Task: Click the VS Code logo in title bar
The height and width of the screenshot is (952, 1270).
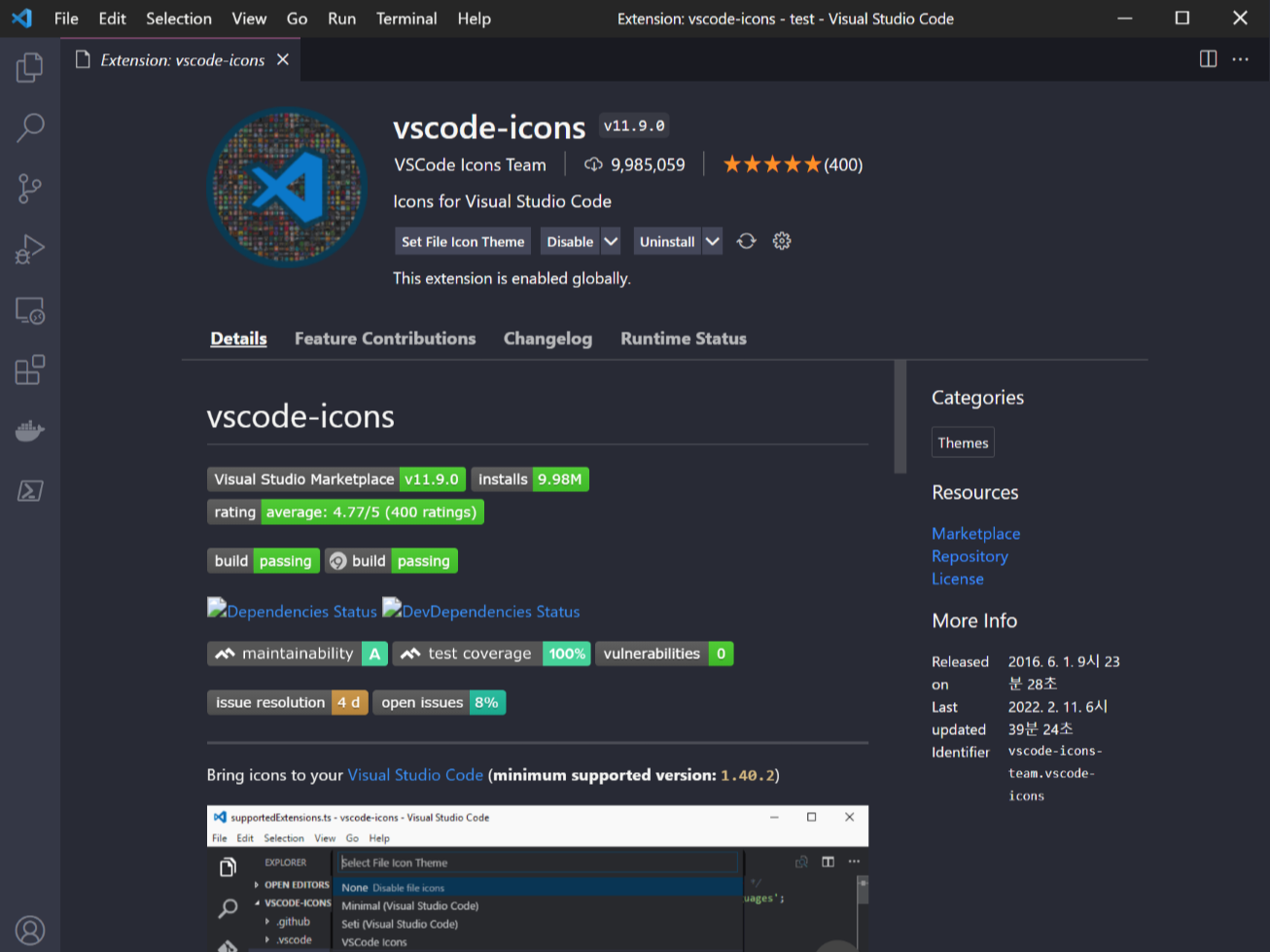Action: coord(21,18)
